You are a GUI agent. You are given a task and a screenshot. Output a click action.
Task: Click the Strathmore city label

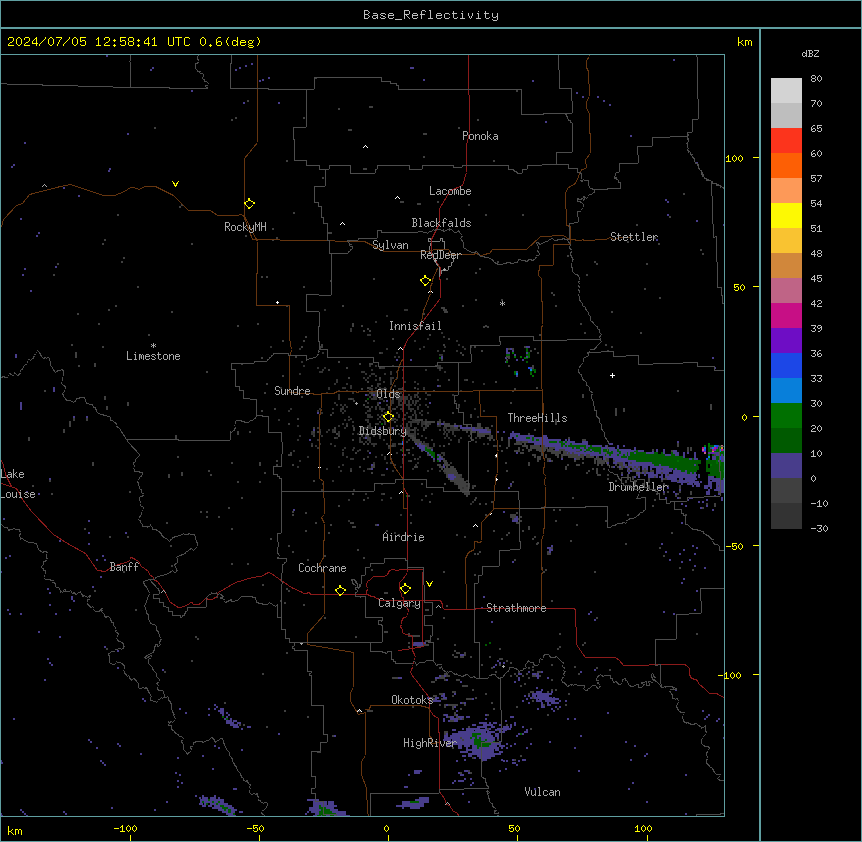pos(516,608)
